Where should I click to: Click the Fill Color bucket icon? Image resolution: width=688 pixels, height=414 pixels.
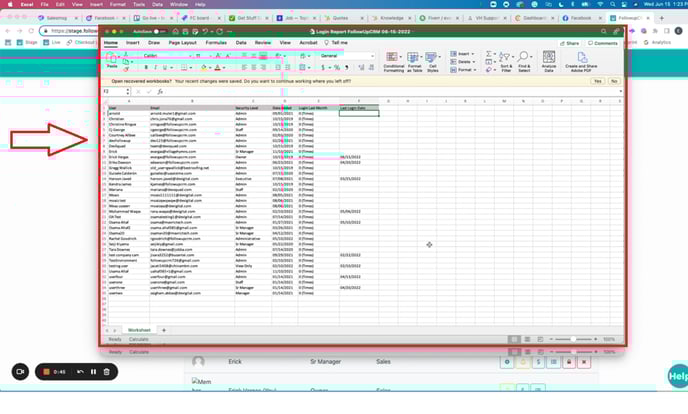[204, 68]
